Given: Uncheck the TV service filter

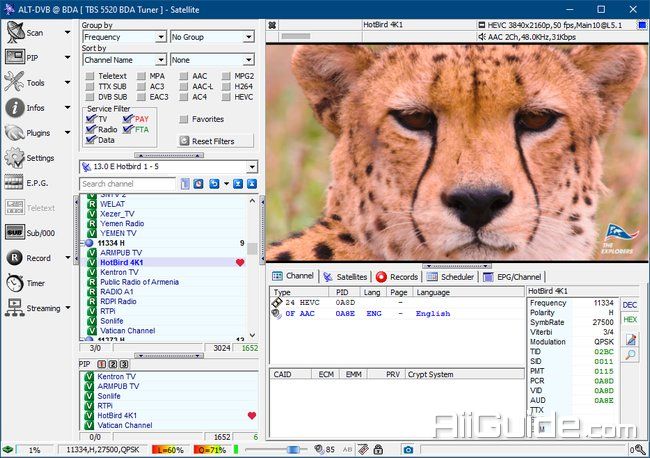Looking at the screenshot, I should point(91,119).
